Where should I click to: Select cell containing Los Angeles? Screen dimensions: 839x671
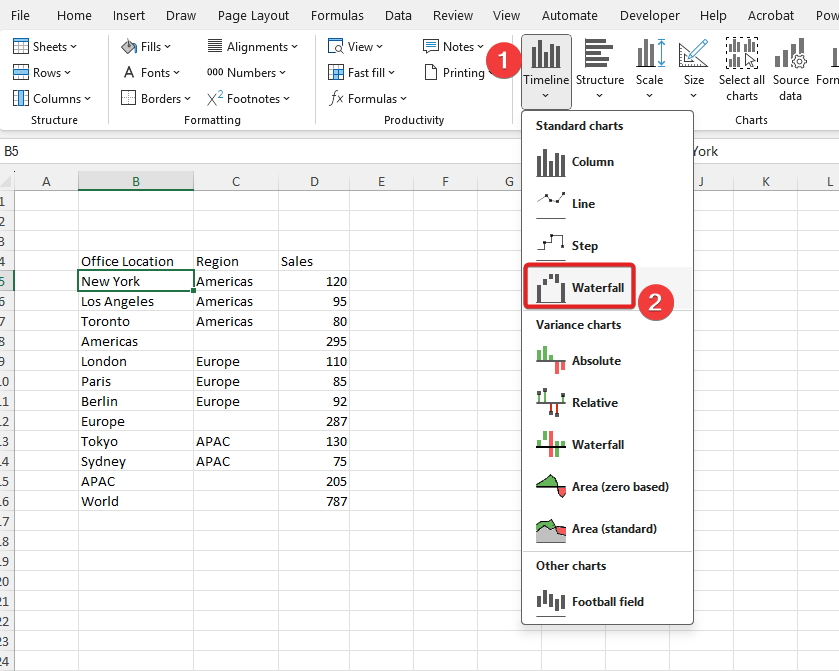click(x=135, y=302)
